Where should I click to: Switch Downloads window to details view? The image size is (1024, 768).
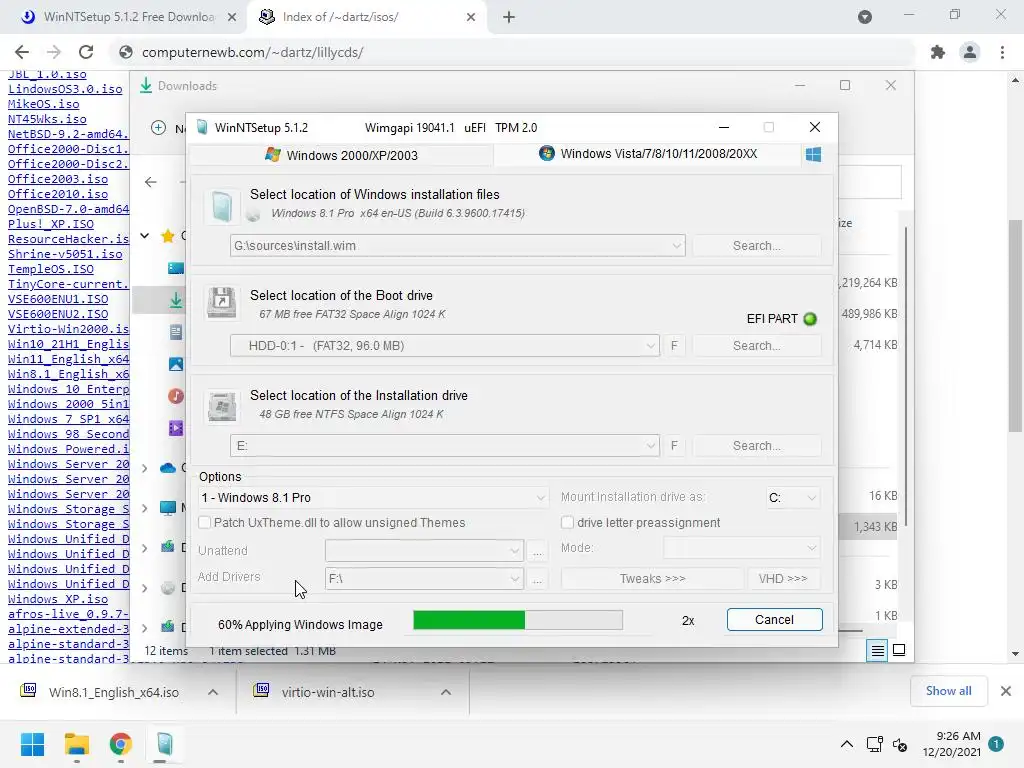tap(877, 650)
